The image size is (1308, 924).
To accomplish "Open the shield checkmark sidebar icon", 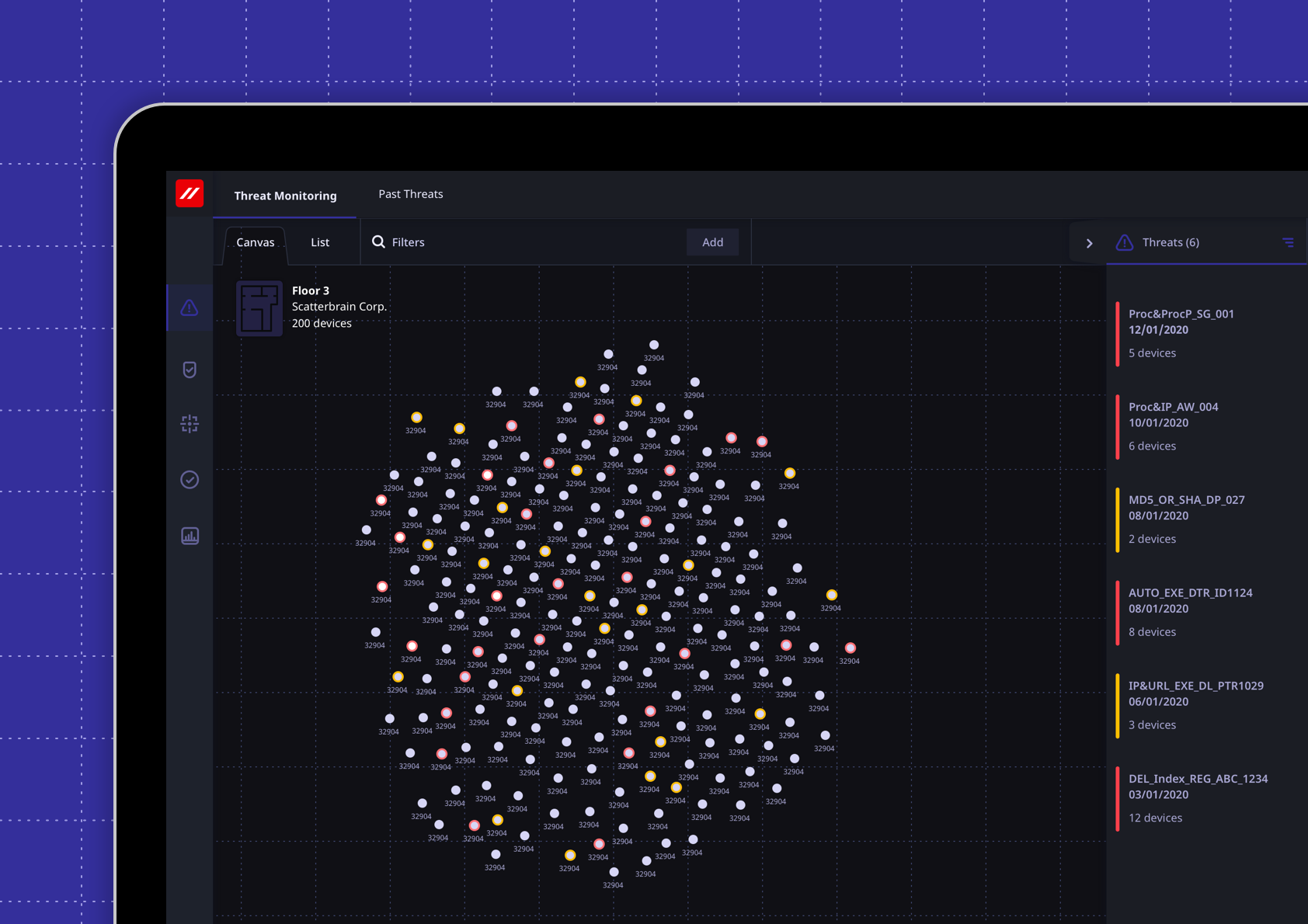I will tap(190, 370).
